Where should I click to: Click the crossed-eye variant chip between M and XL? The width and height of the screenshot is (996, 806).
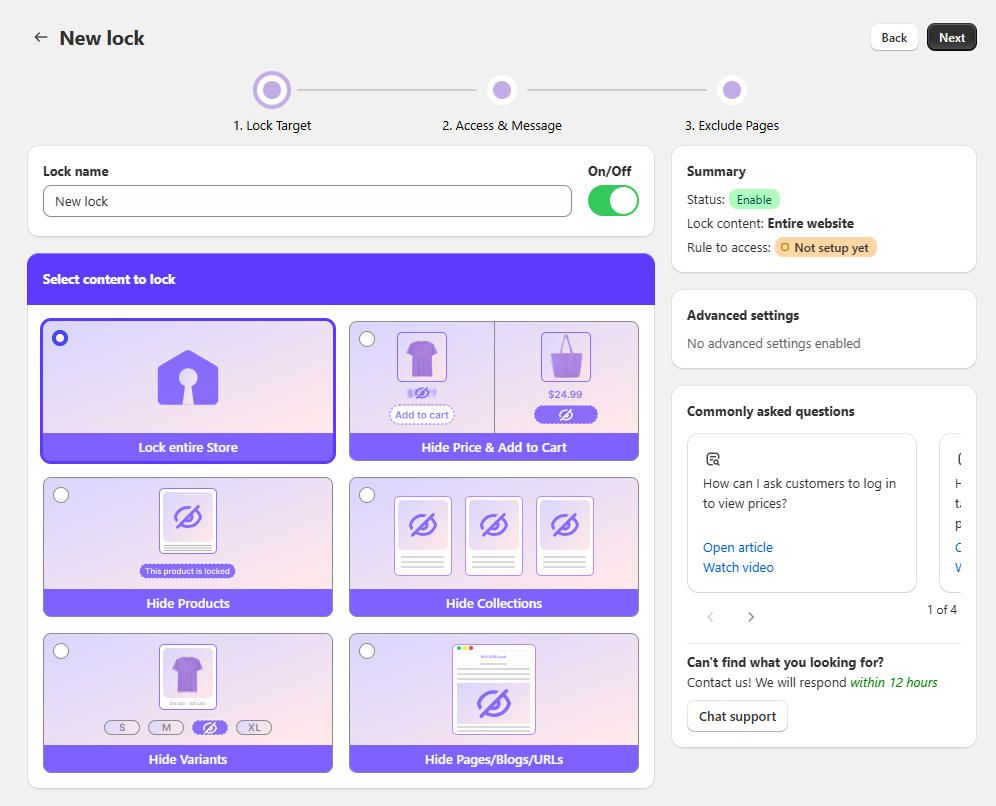210,727
